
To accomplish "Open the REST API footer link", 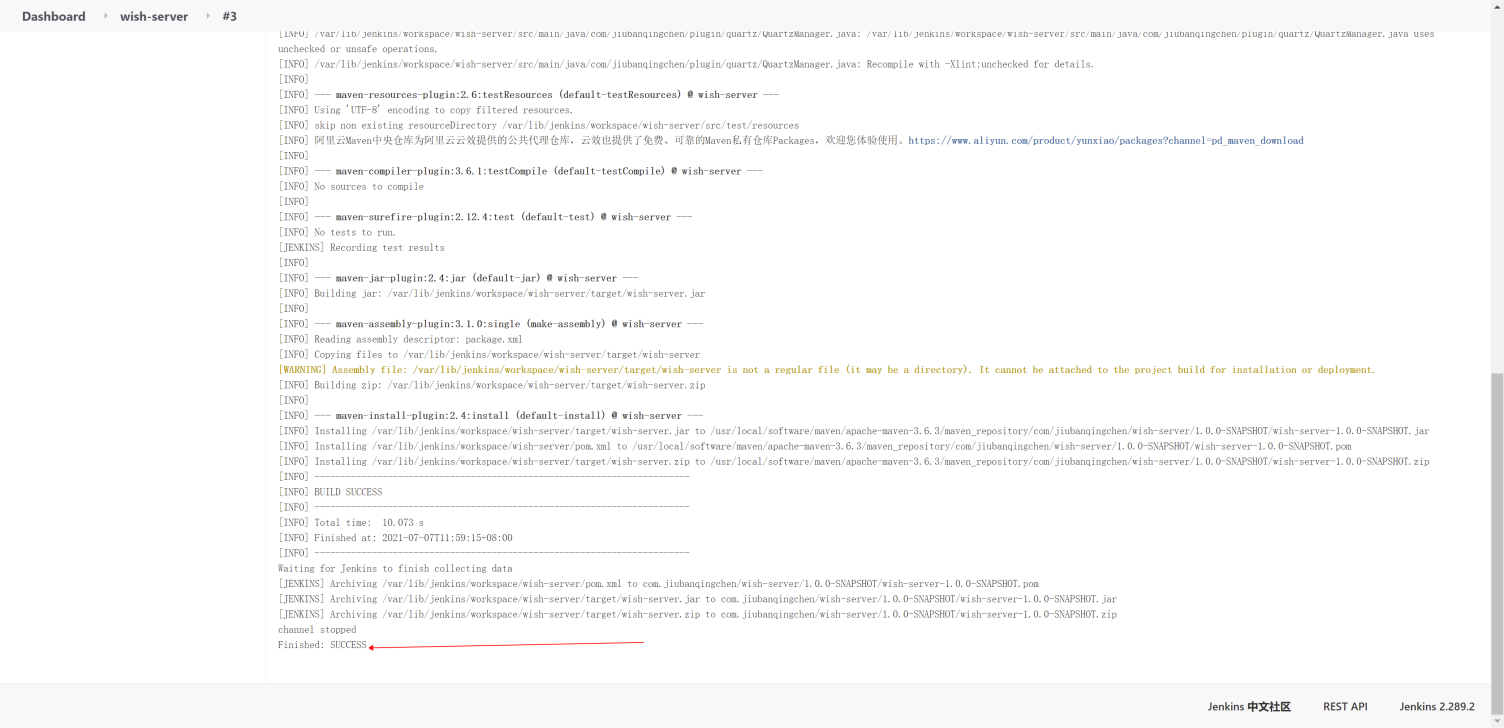I will pyautogui.click(x=1345, y=706).
